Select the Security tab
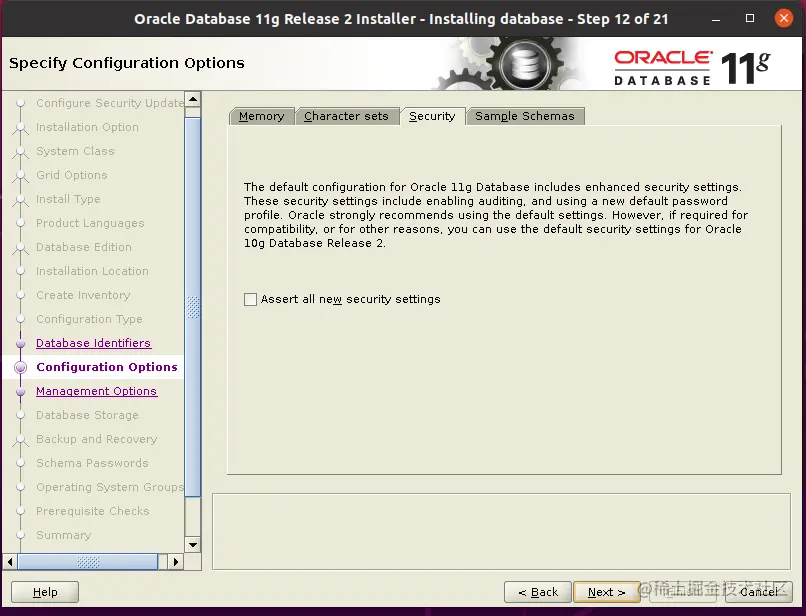 [x=432, y=116]
